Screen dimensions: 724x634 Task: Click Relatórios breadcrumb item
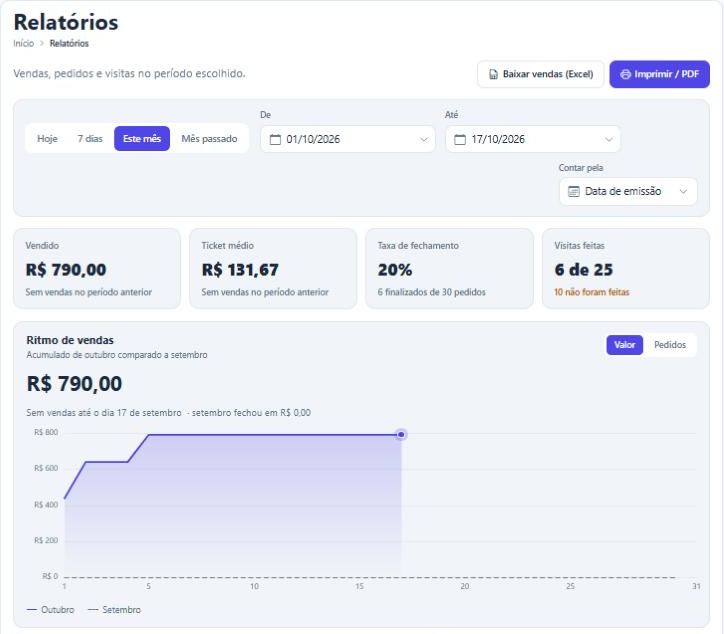point(69,43)
